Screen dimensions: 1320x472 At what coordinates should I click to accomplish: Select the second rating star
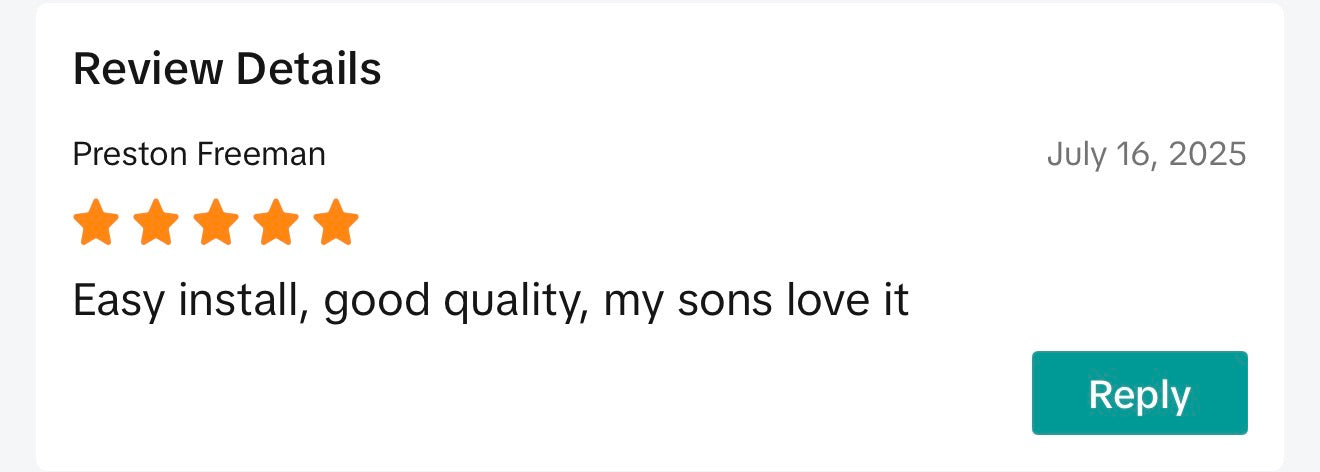click(156, 222)
